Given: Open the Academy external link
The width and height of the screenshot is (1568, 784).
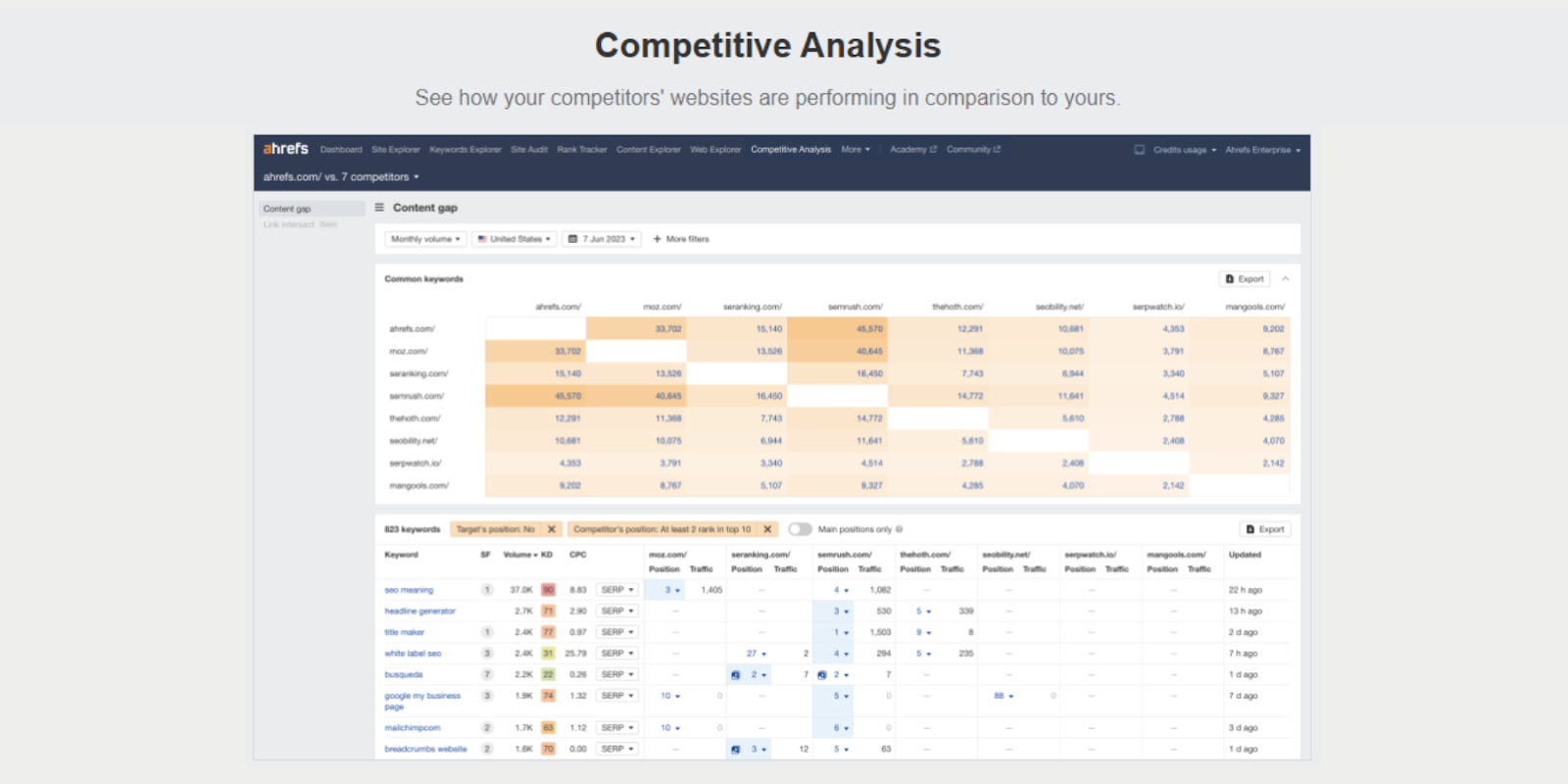Looking at the screenshot, I should [x=913, y=150].
